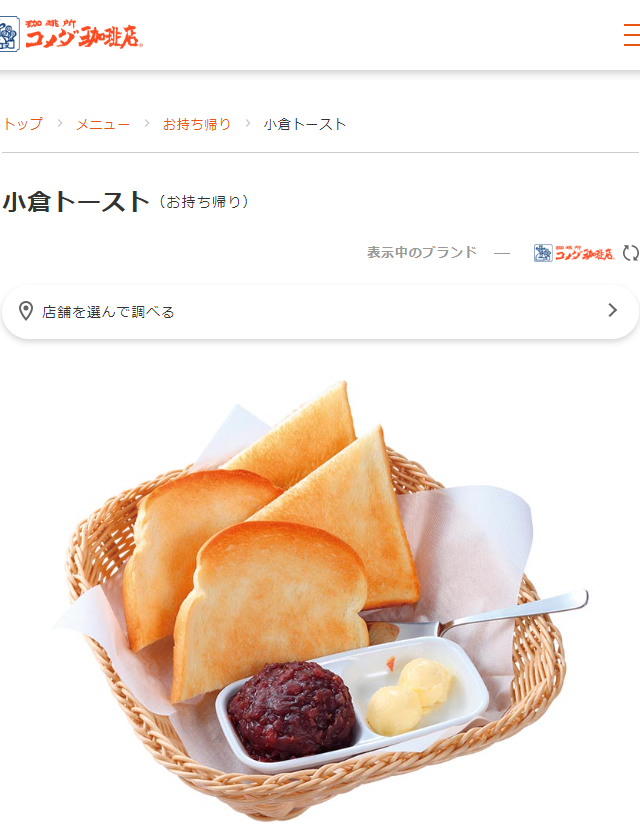The image size is (640, 834).
Task: Click the 小倉トースト page heading
Action: pos(76,202)
